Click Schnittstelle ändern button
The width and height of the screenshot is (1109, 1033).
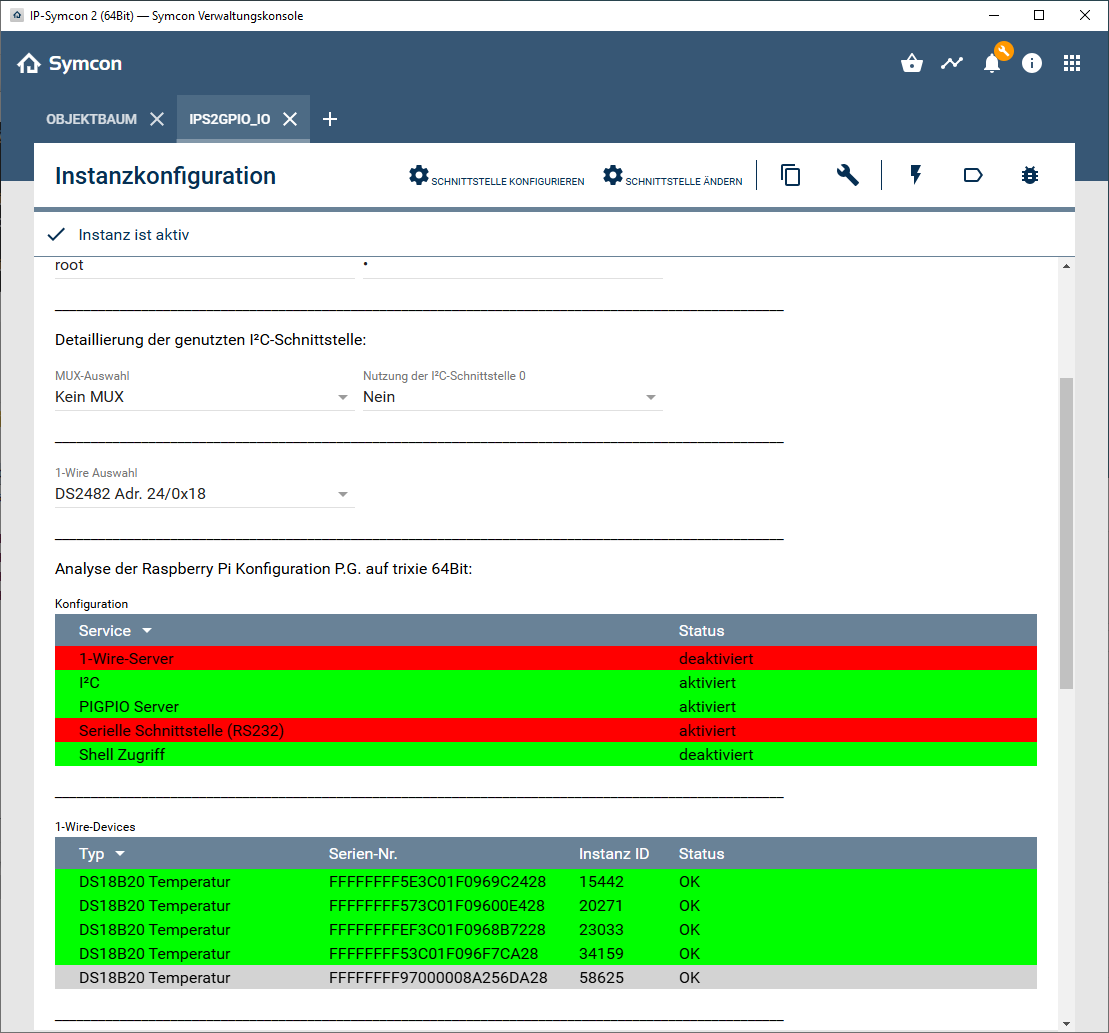[672, 176]
